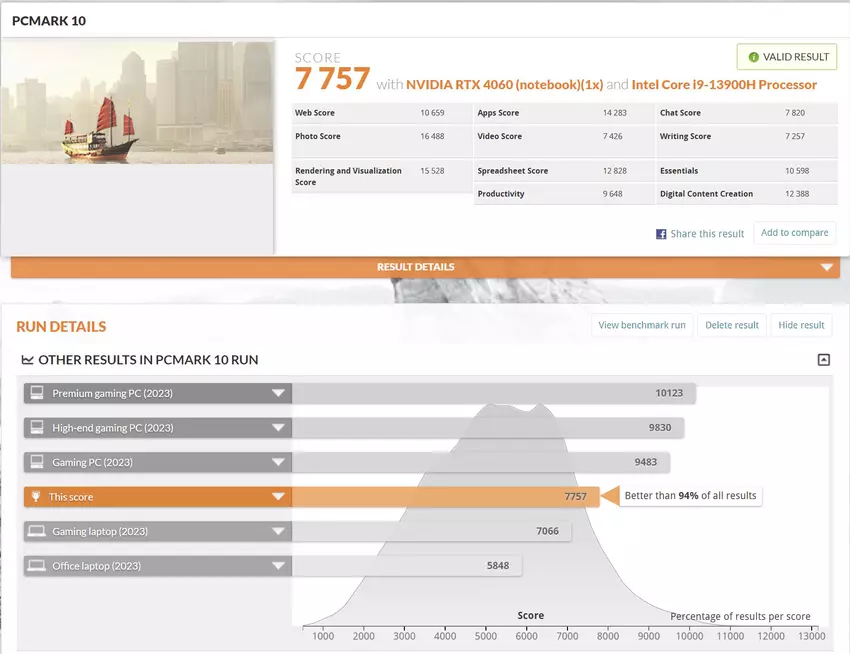
Task: Click the desktop icon for High-end gaming PC
Action: click(36, 428)
